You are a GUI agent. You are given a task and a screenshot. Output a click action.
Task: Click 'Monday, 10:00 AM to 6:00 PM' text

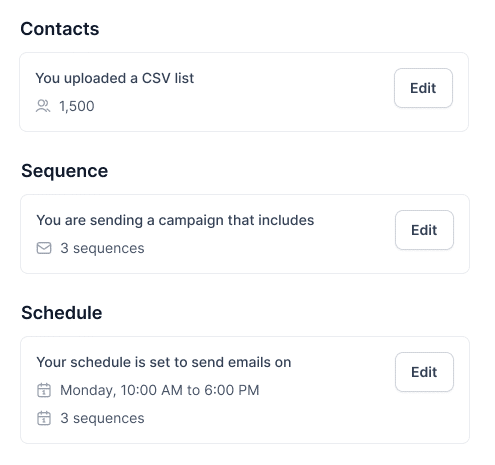tap(160, 390)
